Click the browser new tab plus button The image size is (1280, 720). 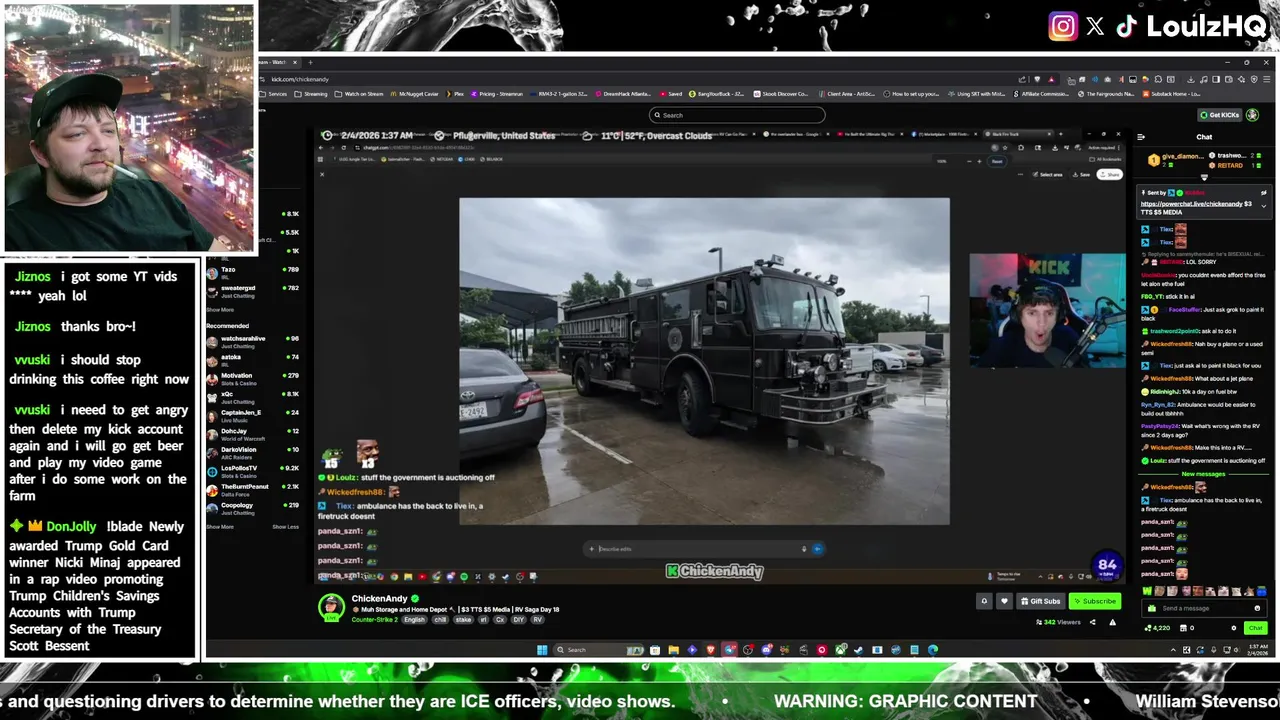[x=310, y=62]
